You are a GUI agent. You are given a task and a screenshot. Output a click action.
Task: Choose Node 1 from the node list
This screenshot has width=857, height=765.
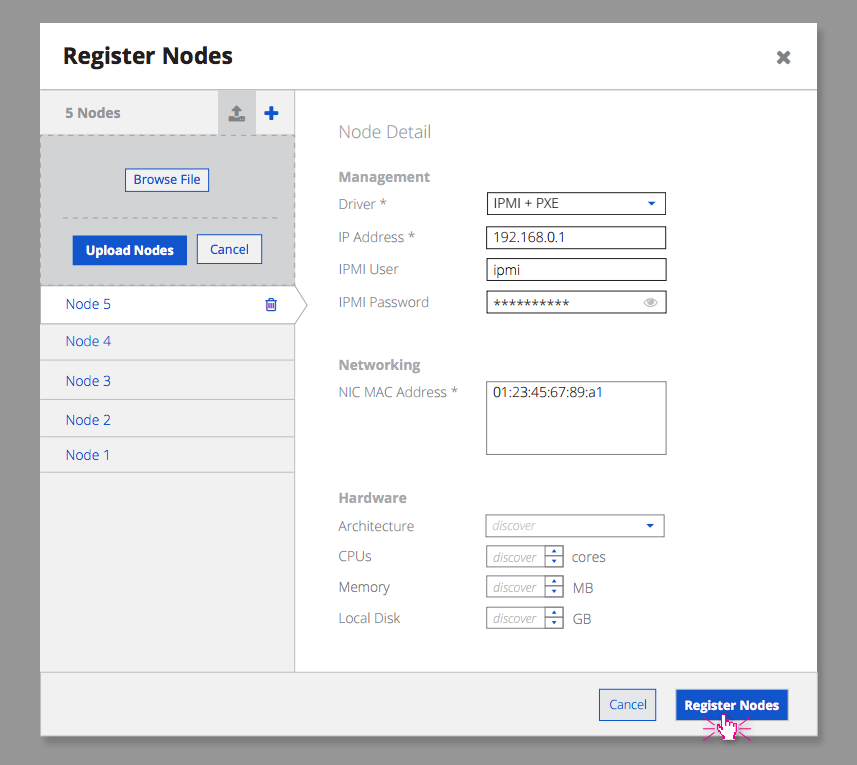click(88, 455)
